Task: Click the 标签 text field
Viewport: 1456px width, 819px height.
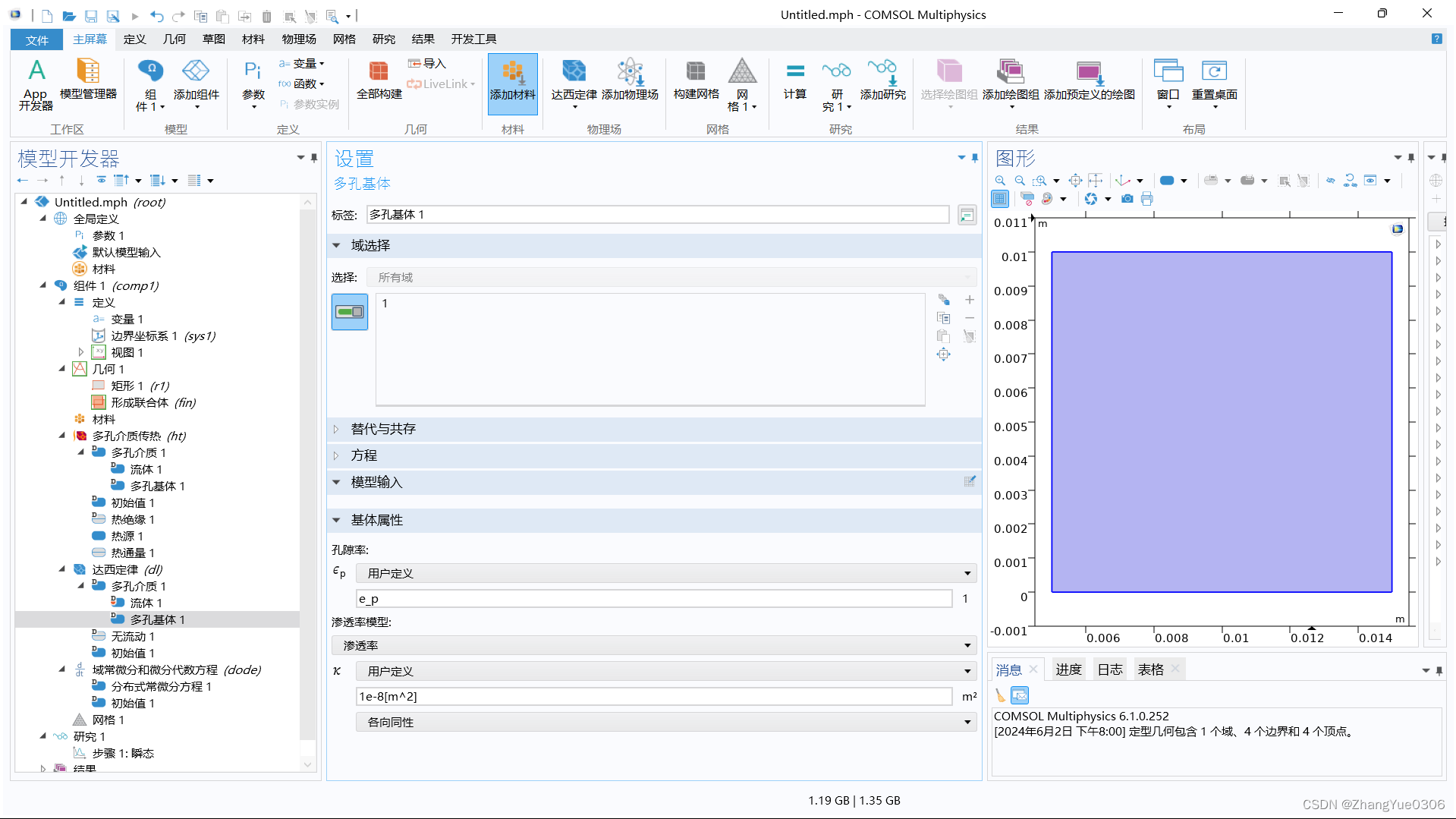Action: pyautogui.click(x=658, y=215)
